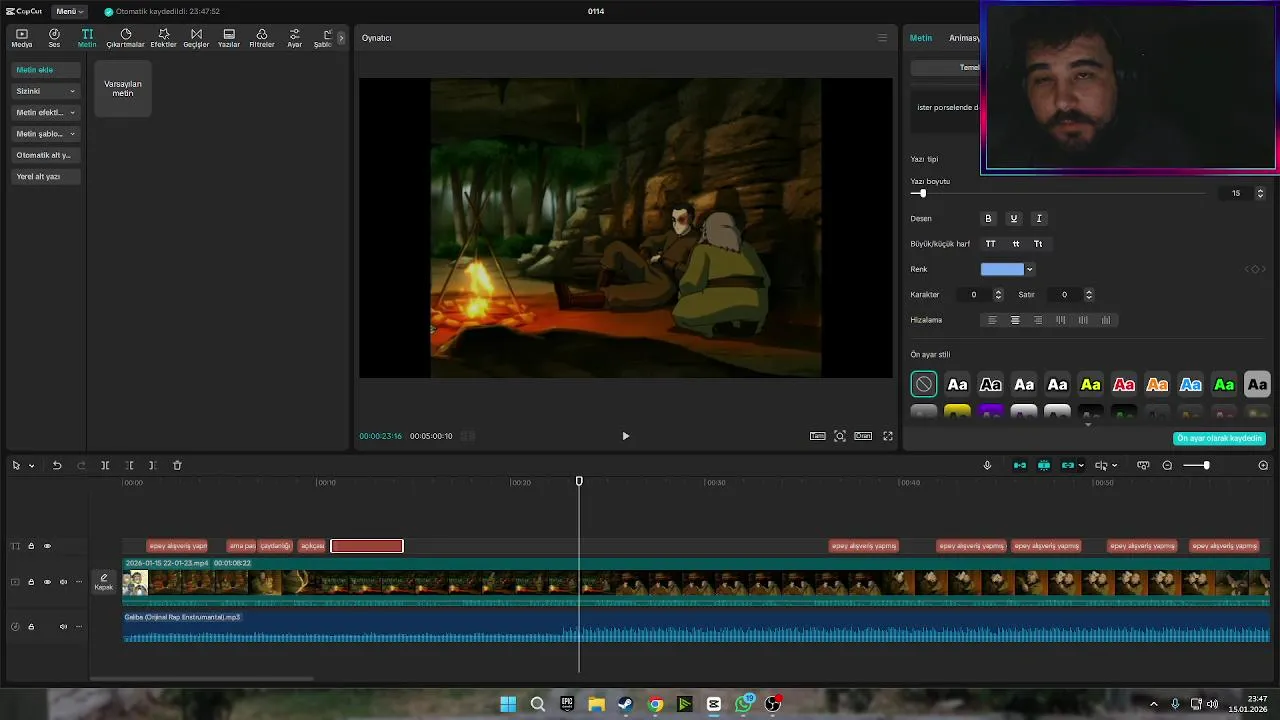Set text to all lowercase tt
Viewport: 1280px width, 720px height.
coord(1016,244)
